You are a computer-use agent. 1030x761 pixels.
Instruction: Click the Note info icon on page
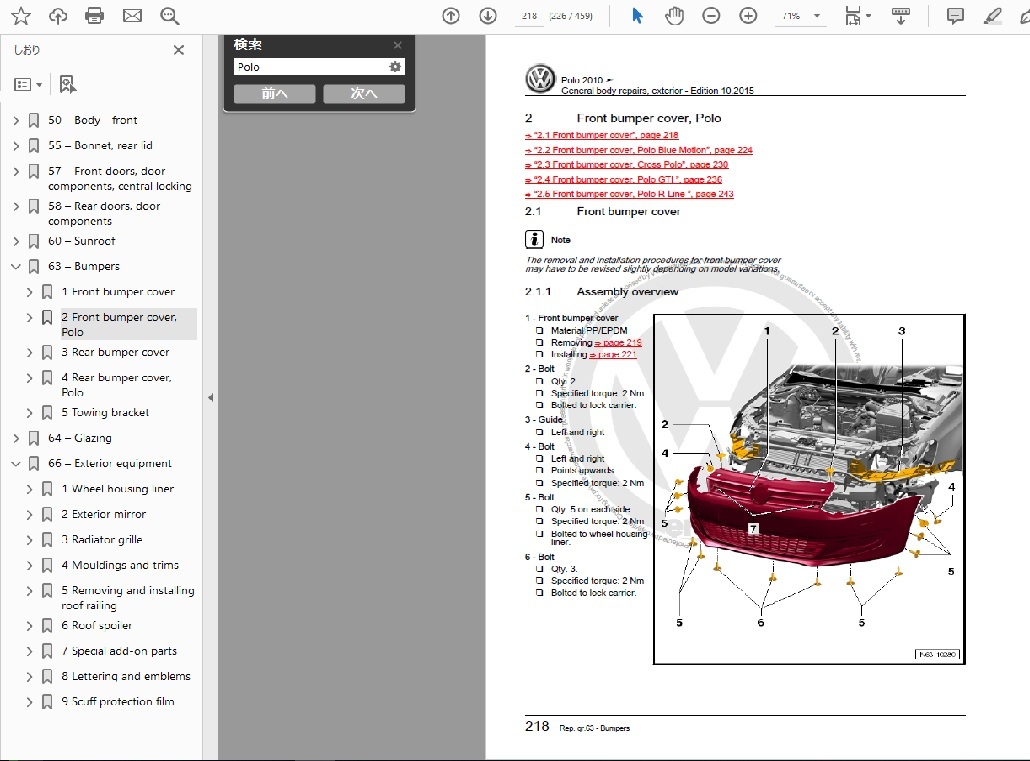(x=534, y=239)
